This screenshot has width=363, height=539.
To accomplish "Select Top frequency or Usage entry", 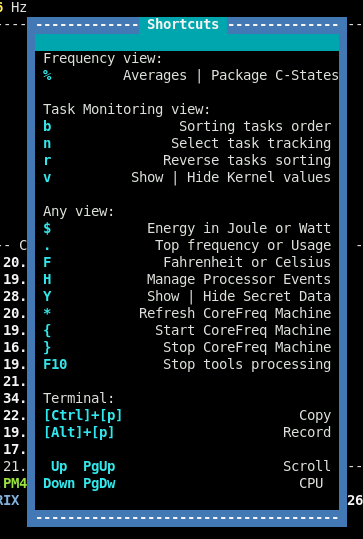I will coord(187,246).
